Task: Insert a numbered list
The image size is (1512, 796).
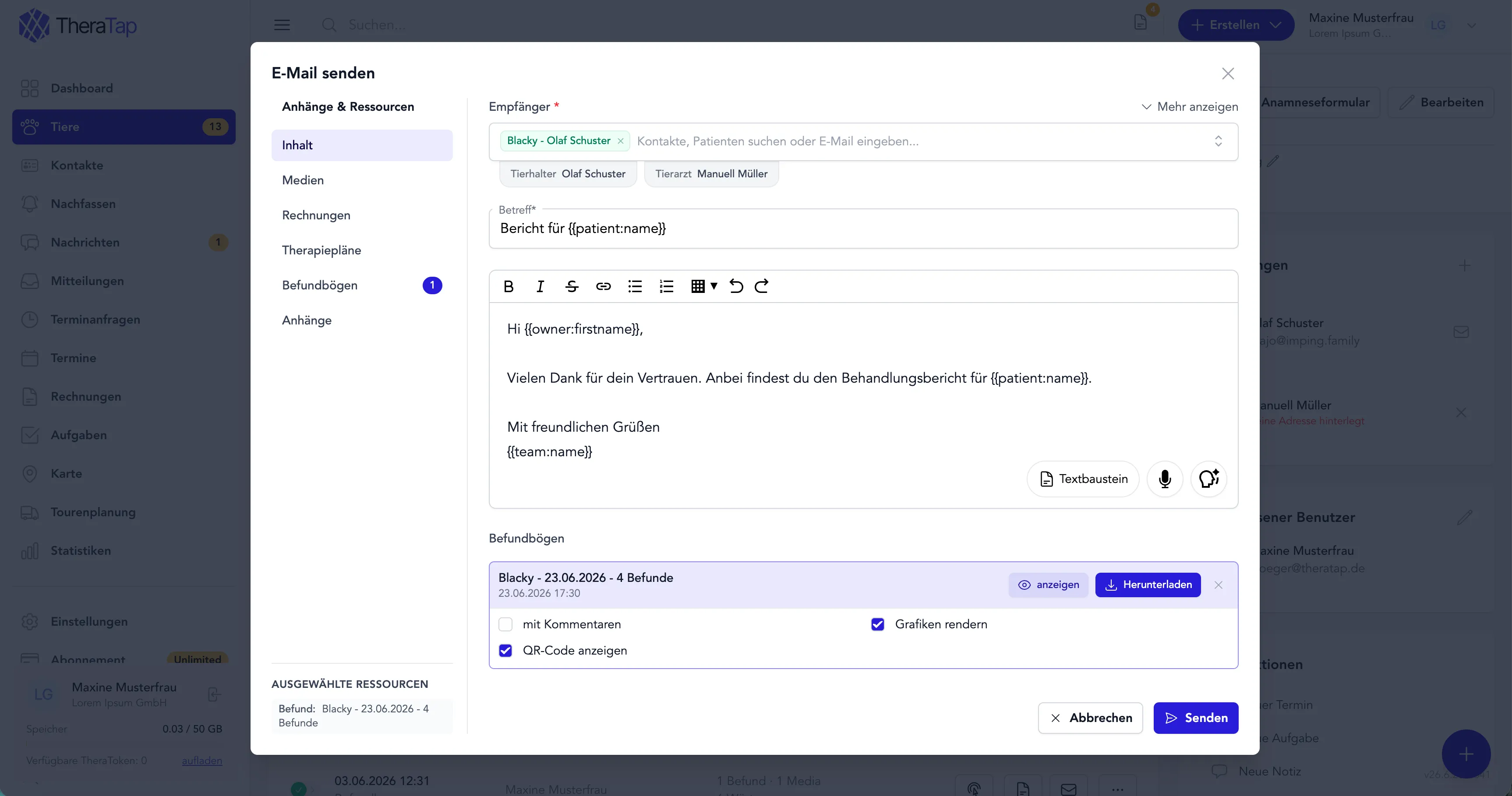Action: (x=666, y=286)
